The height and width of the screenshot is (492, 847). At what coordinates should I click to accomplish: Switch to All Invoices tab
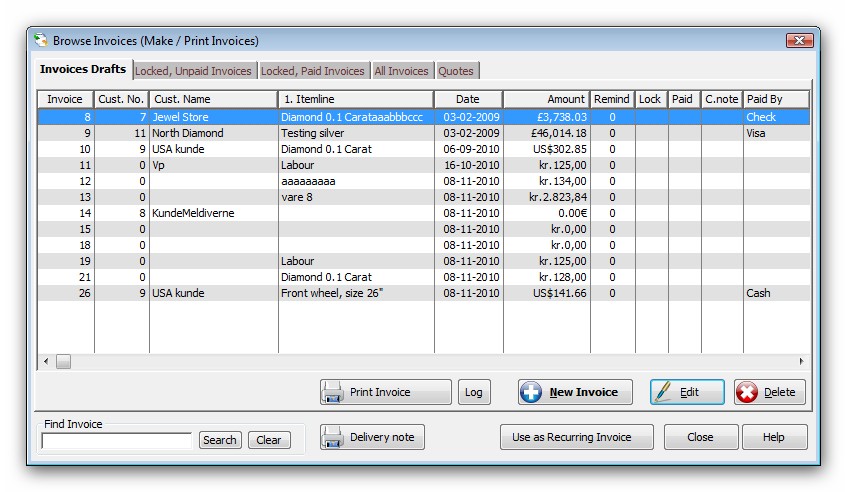[x=401, y=71]
